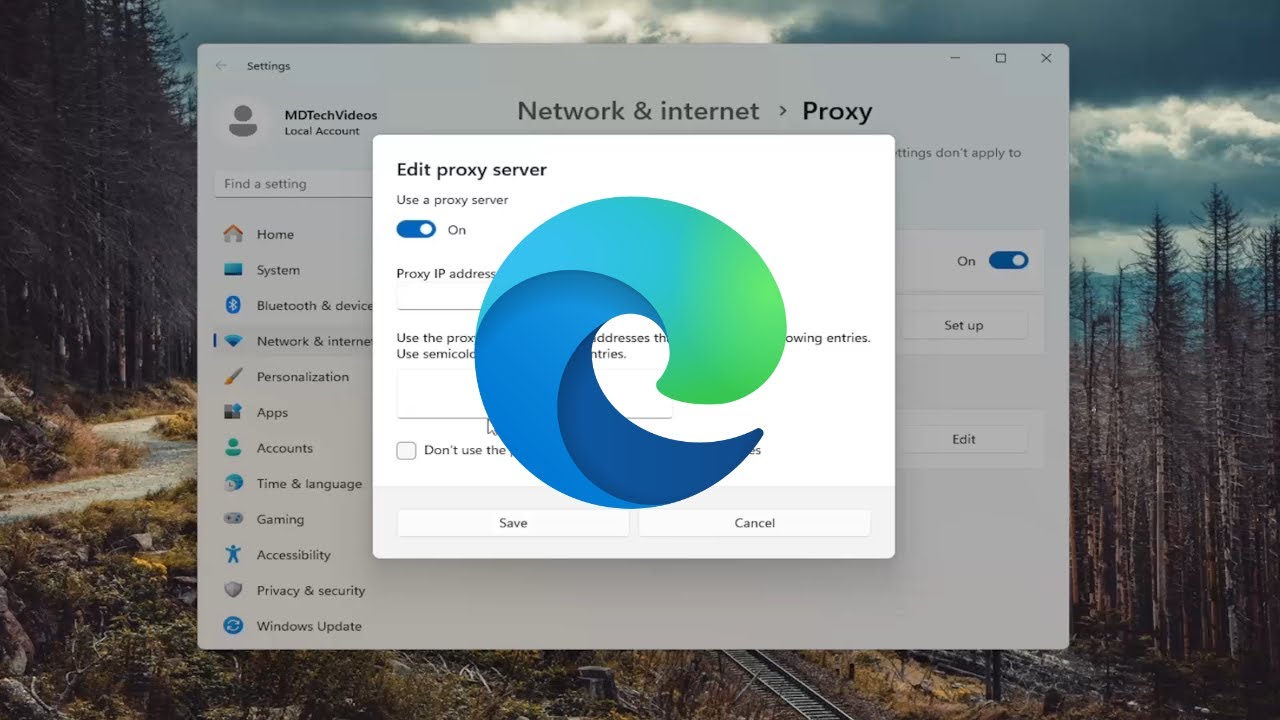
Task: Select System in the sidebar
Action: pos(278,270)
